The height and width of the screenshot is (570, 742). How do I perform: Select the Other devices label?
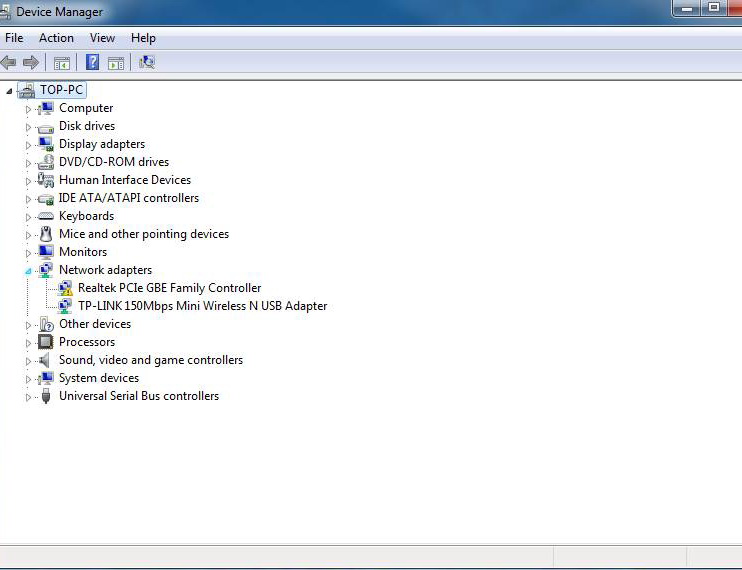(x=95, y=324)
